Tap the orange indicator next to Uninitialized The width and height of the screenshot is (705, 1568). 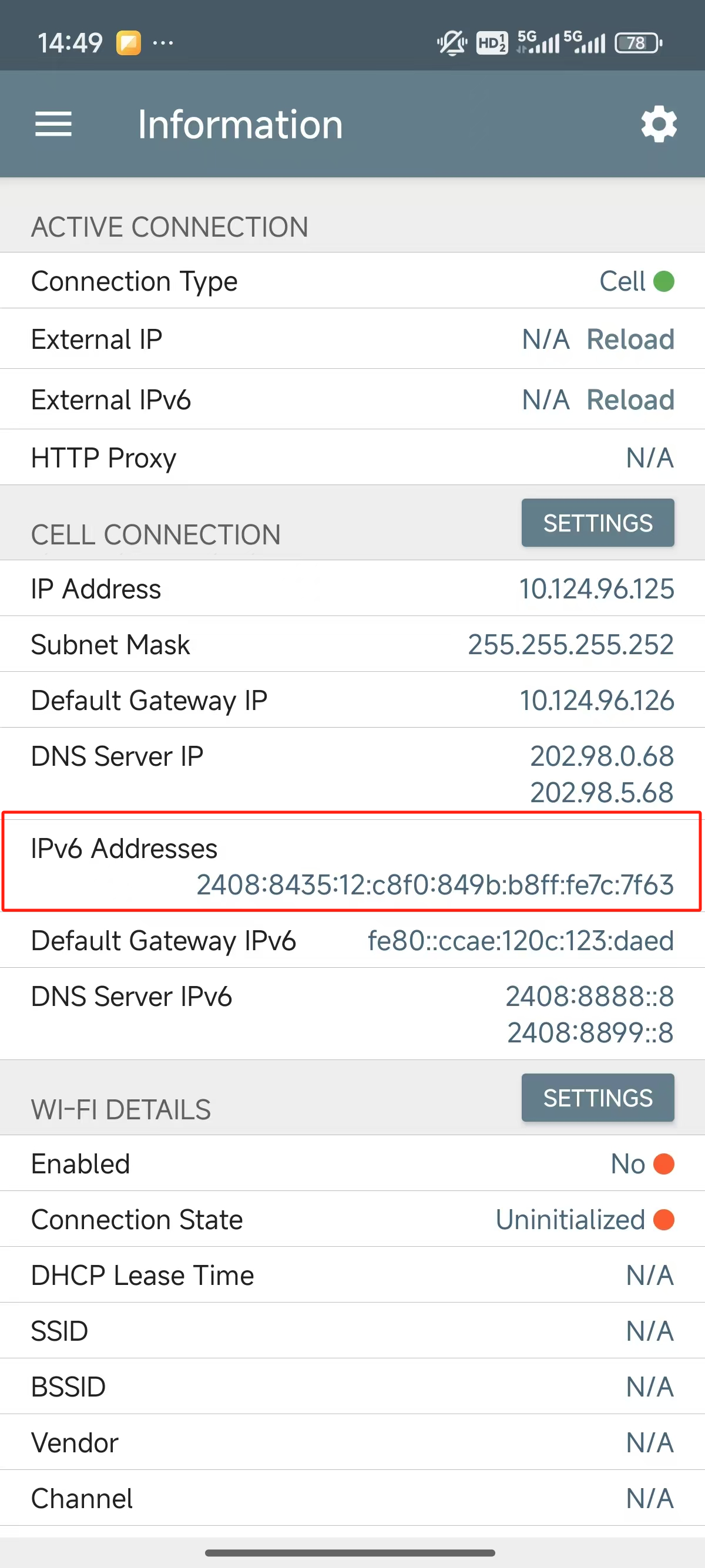coord(665,1219)
